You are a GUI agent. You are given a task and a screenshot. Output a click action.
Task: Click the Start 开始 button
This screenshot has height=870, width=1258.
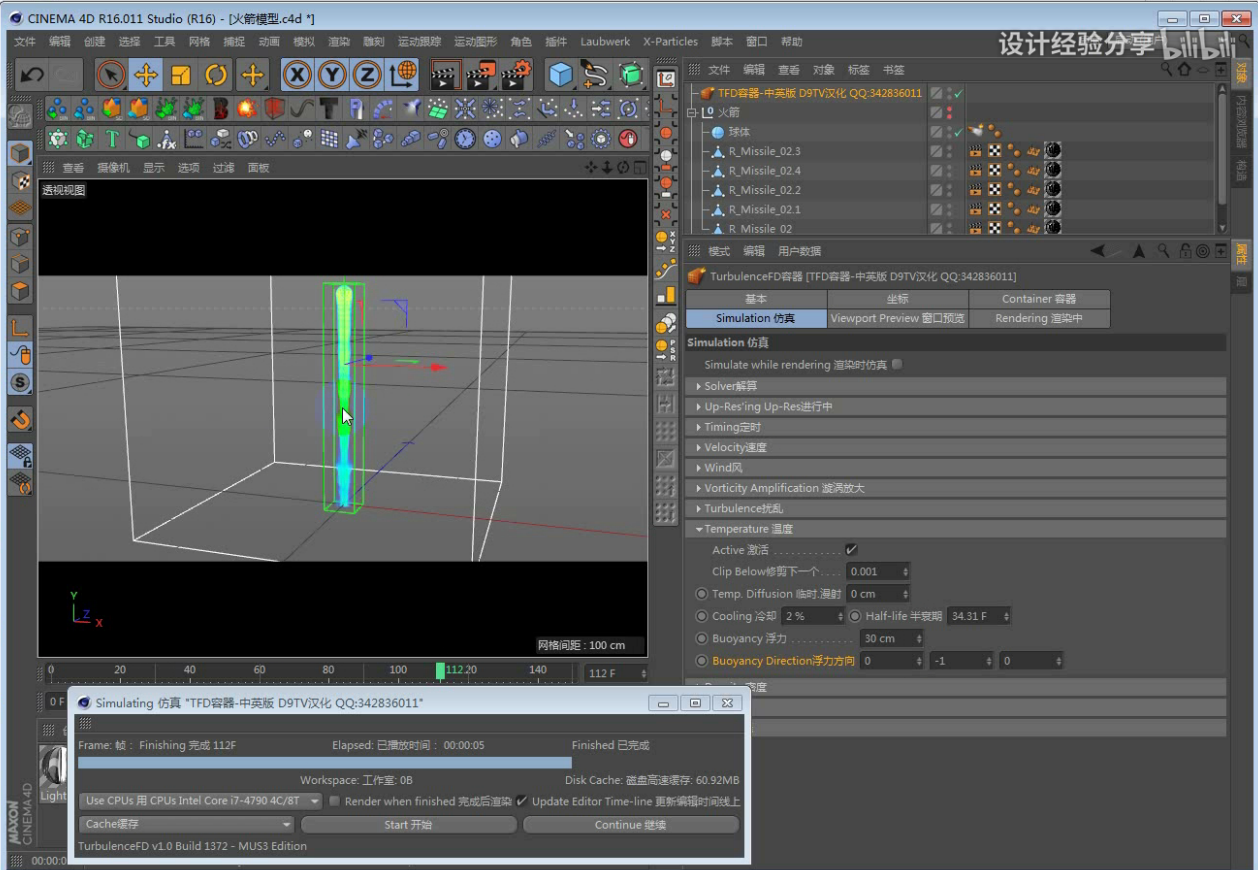point(408,825)
